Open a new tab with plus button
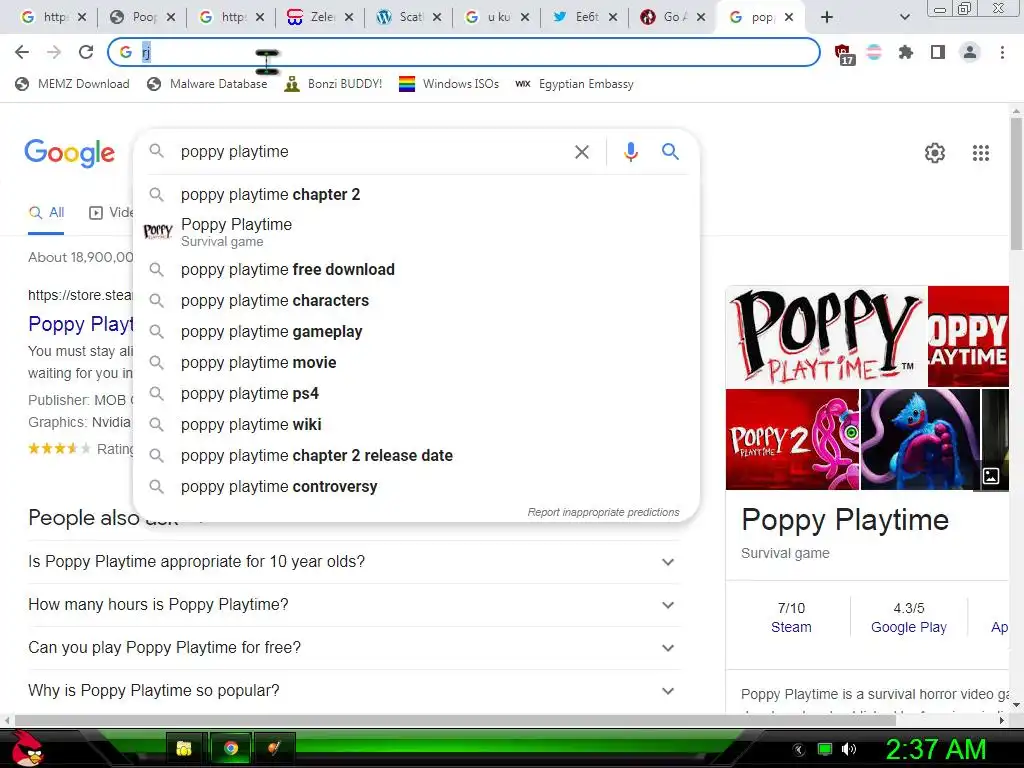 pos(827,18)
